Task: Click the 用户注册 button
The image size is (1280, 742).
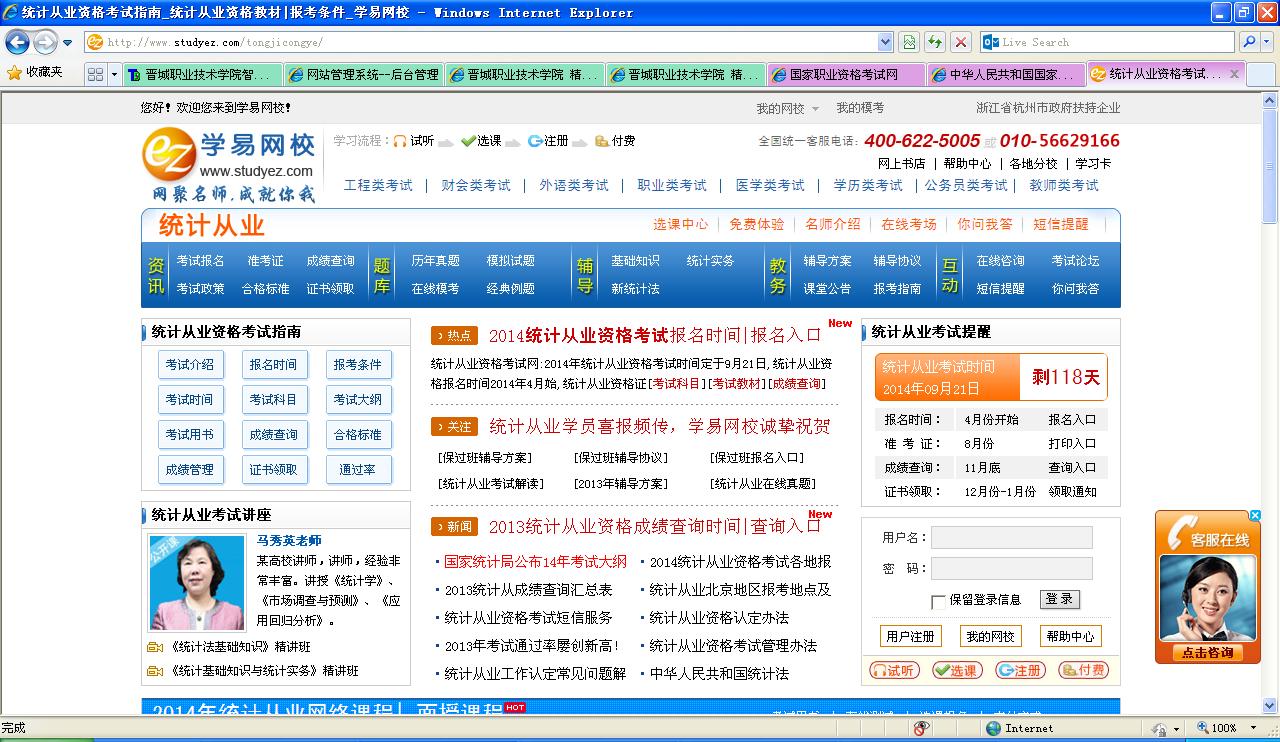Action: 910,636
